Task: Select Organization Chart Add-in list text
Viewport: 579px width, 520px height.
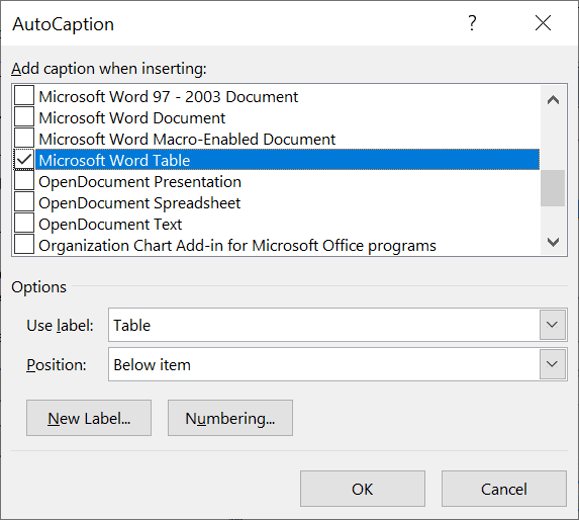Action: coord(237,246)
